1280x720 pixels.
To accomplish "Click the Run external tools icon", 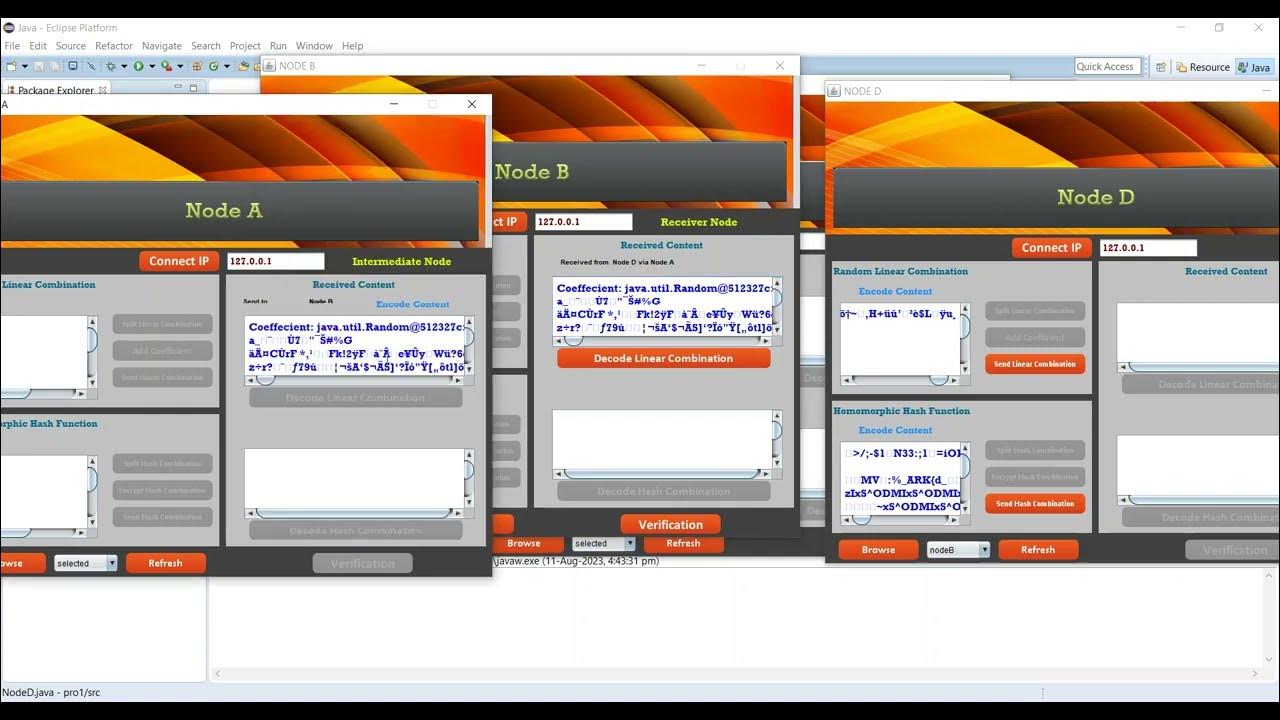I will point(166,66).
